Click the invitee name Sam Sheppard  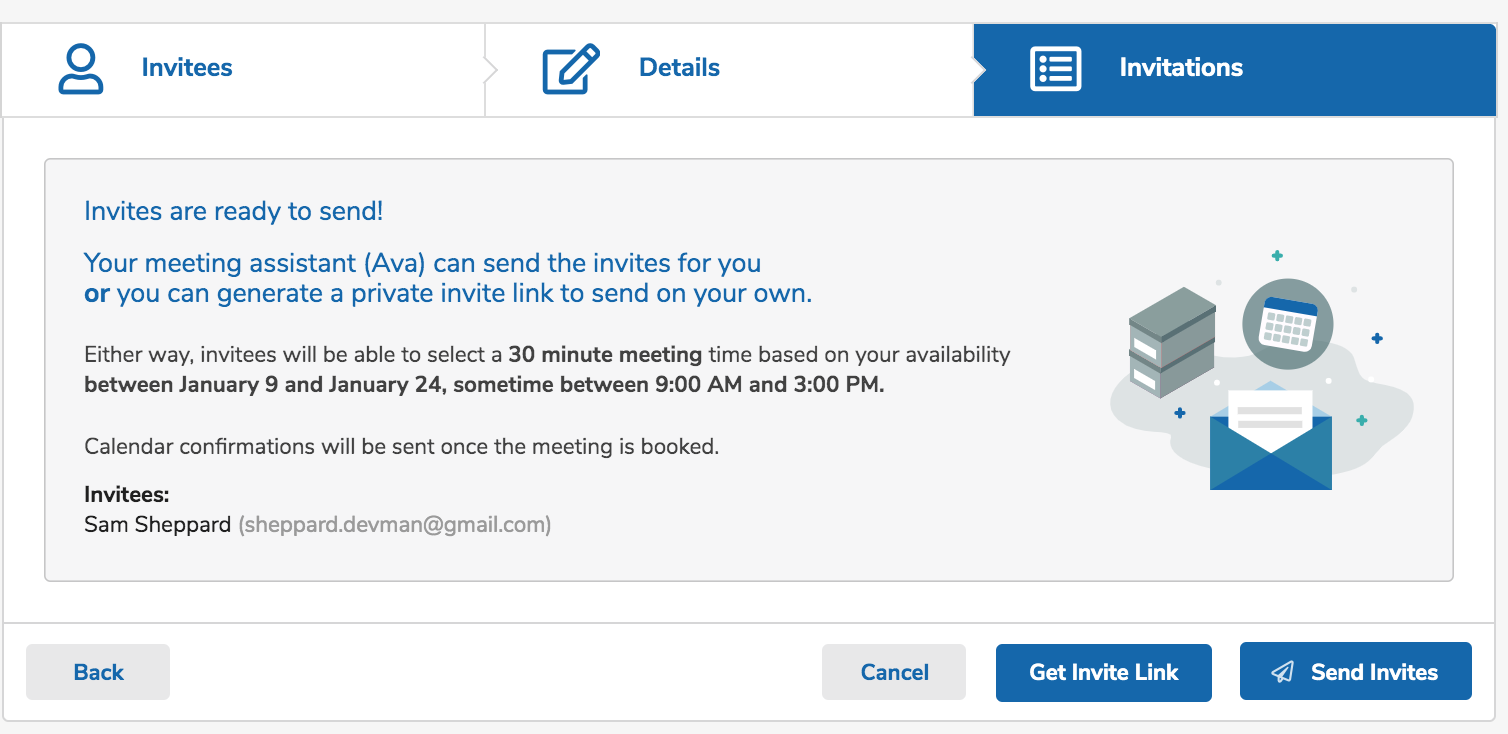[157, 524]
